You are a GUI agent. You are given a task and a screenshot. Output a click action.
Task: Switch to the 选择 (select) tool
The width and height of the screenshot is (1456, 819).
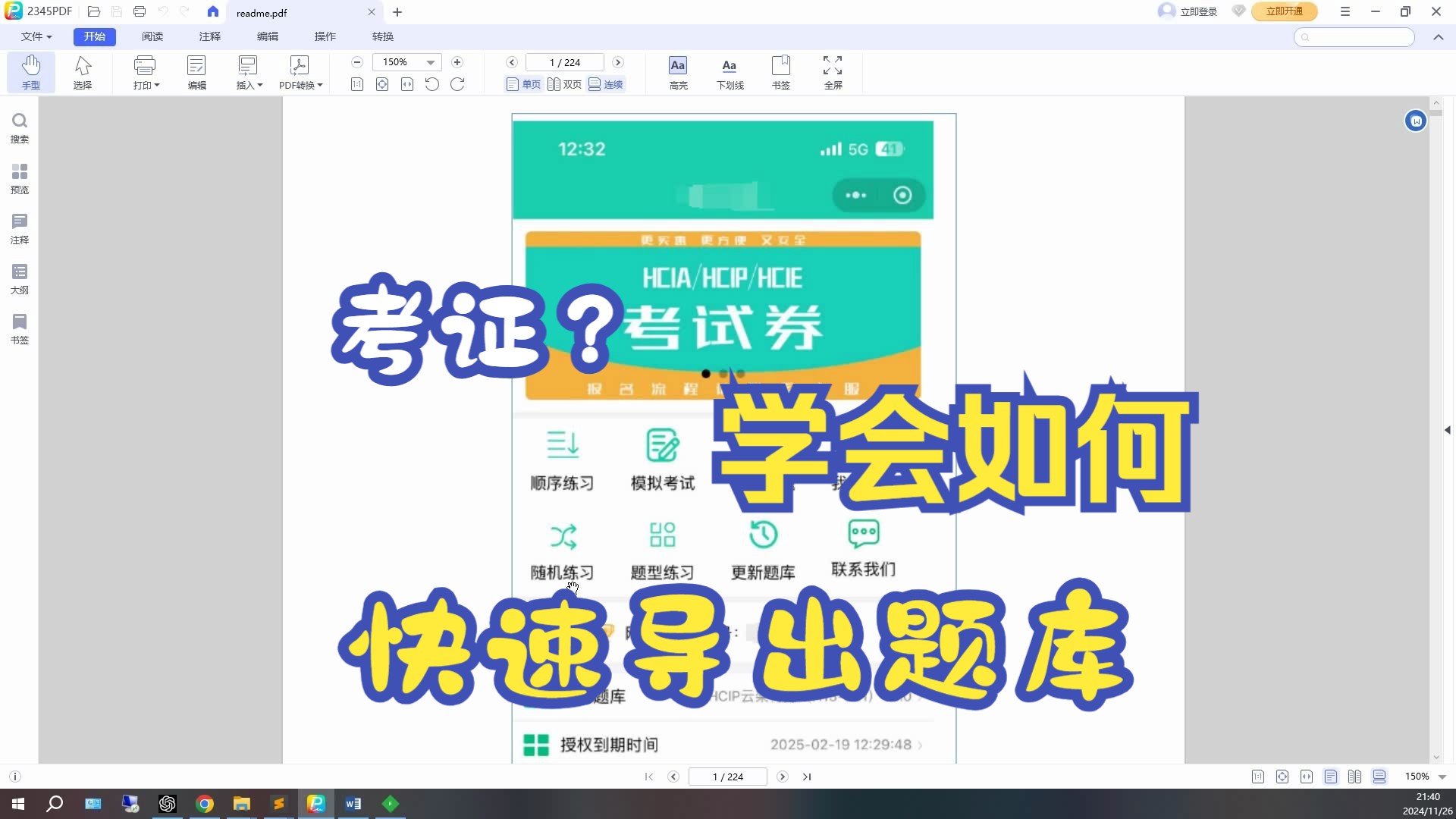82,72
